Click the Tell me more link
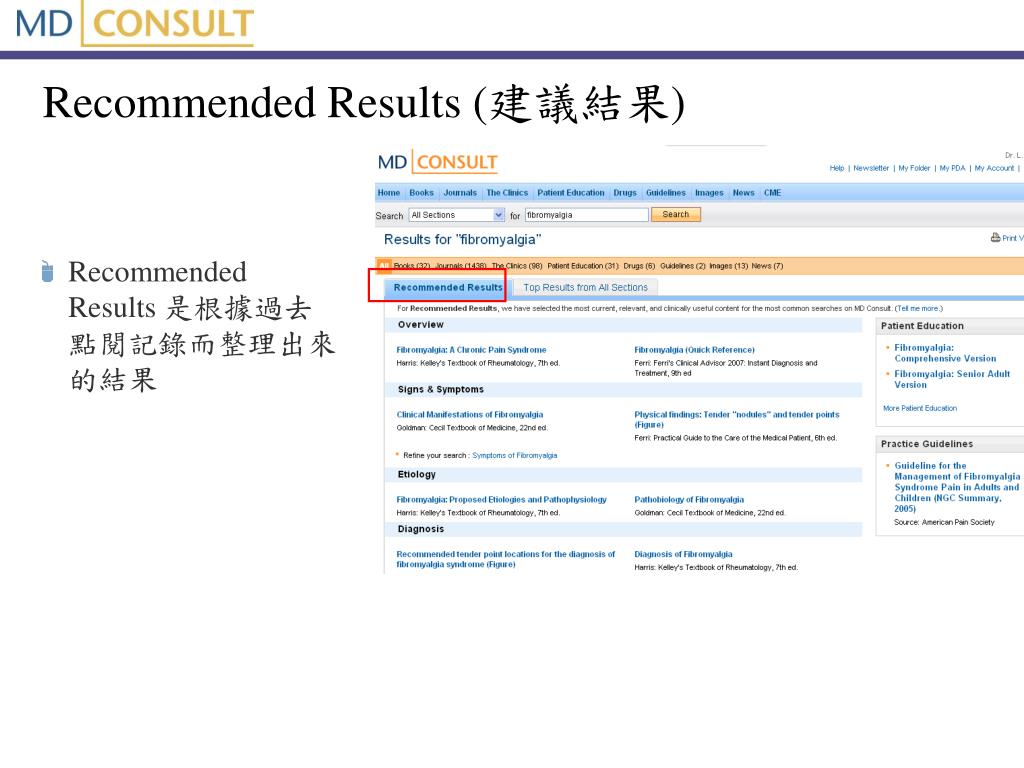The height and width of the screenshot is (768, 1024). point(918,308)
